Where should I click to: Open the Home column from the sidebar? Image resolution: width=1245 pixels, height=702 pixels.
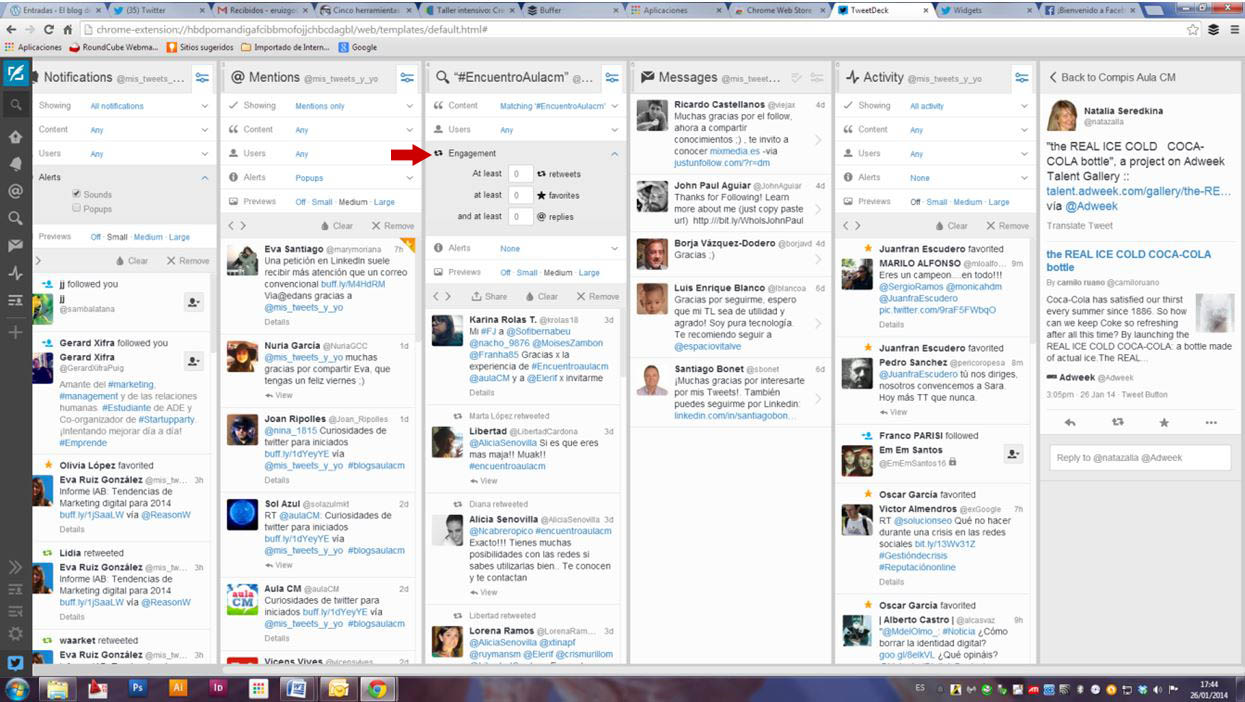pyautogui.click(x=16, y=137)
